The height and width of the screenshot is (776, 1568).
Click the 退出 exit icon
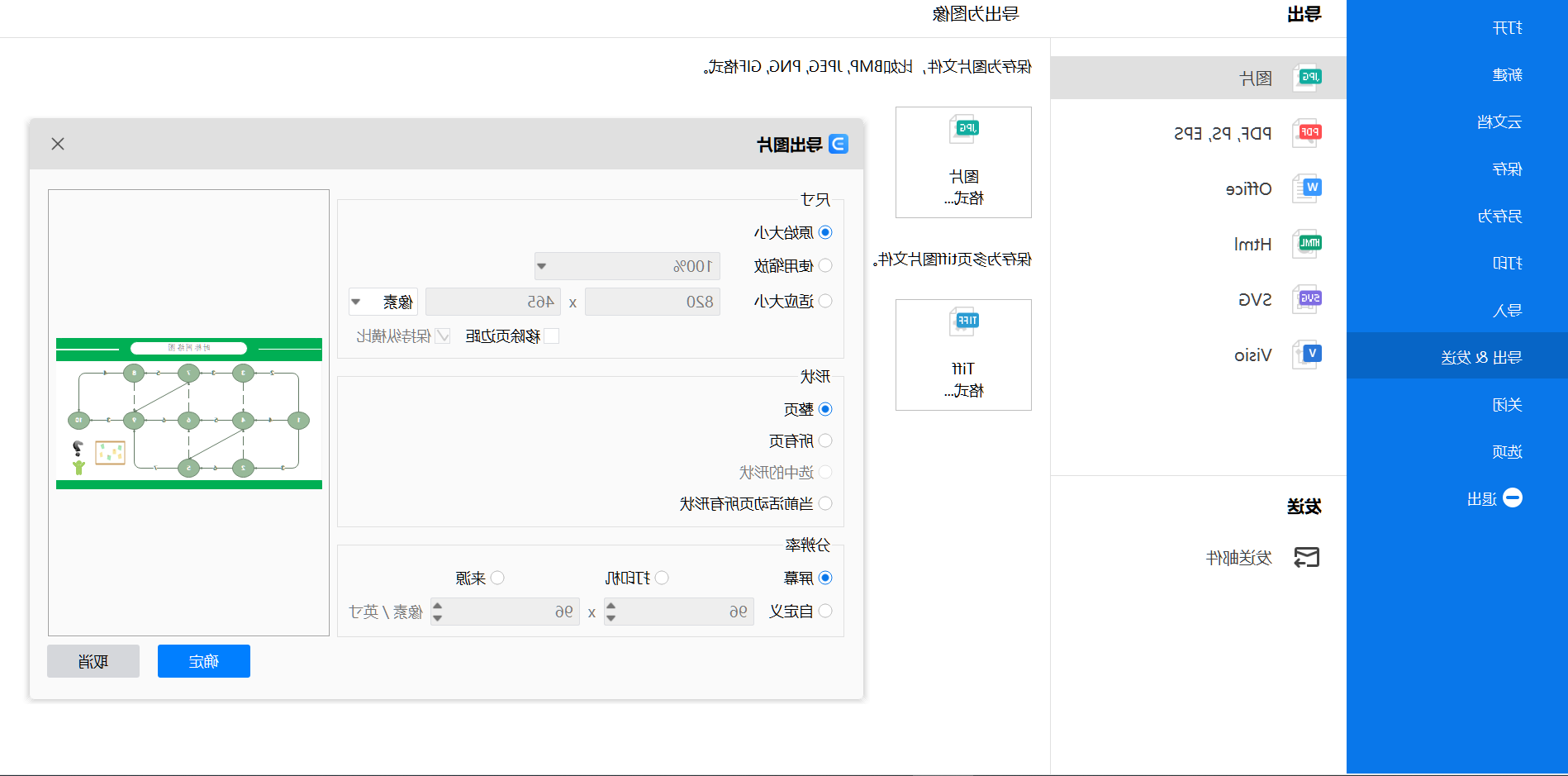pos(1513,498)
